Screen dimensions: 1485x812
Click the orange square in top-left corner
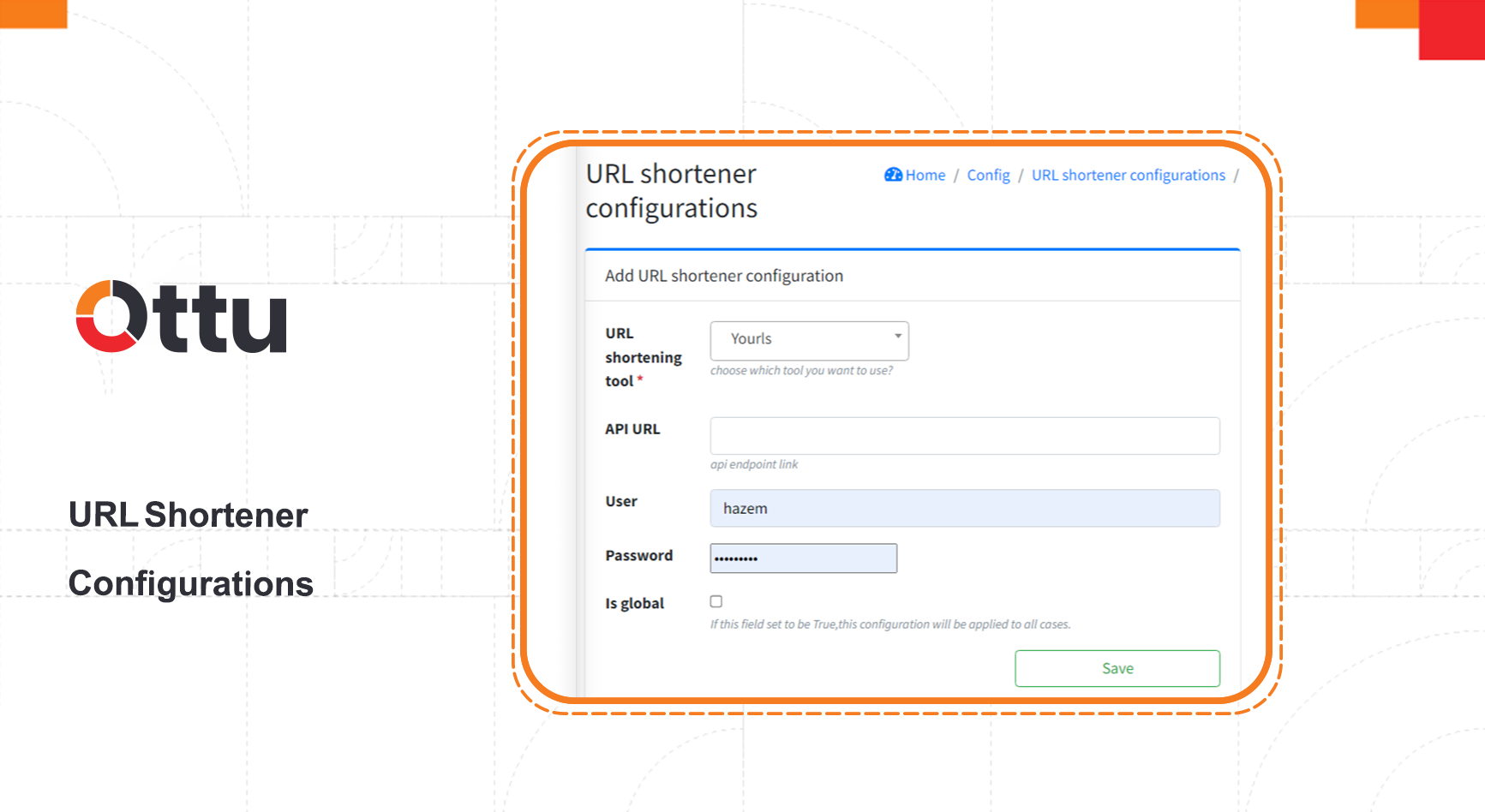33,15
